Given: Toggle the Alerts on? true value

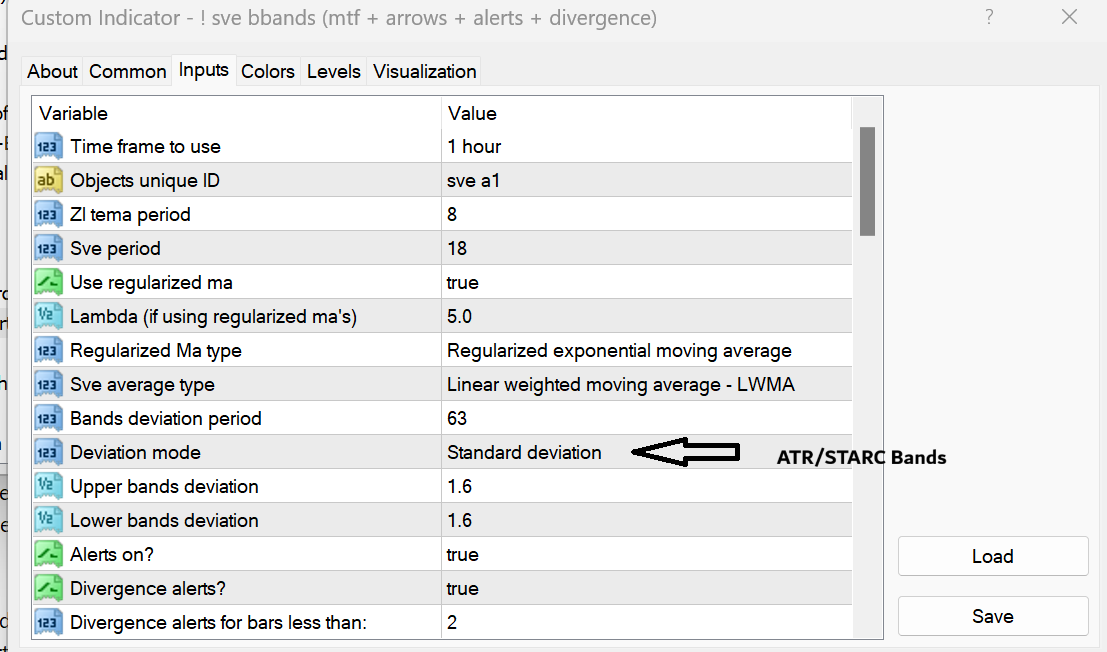Looking at the screenshot, I should [463, 555].
